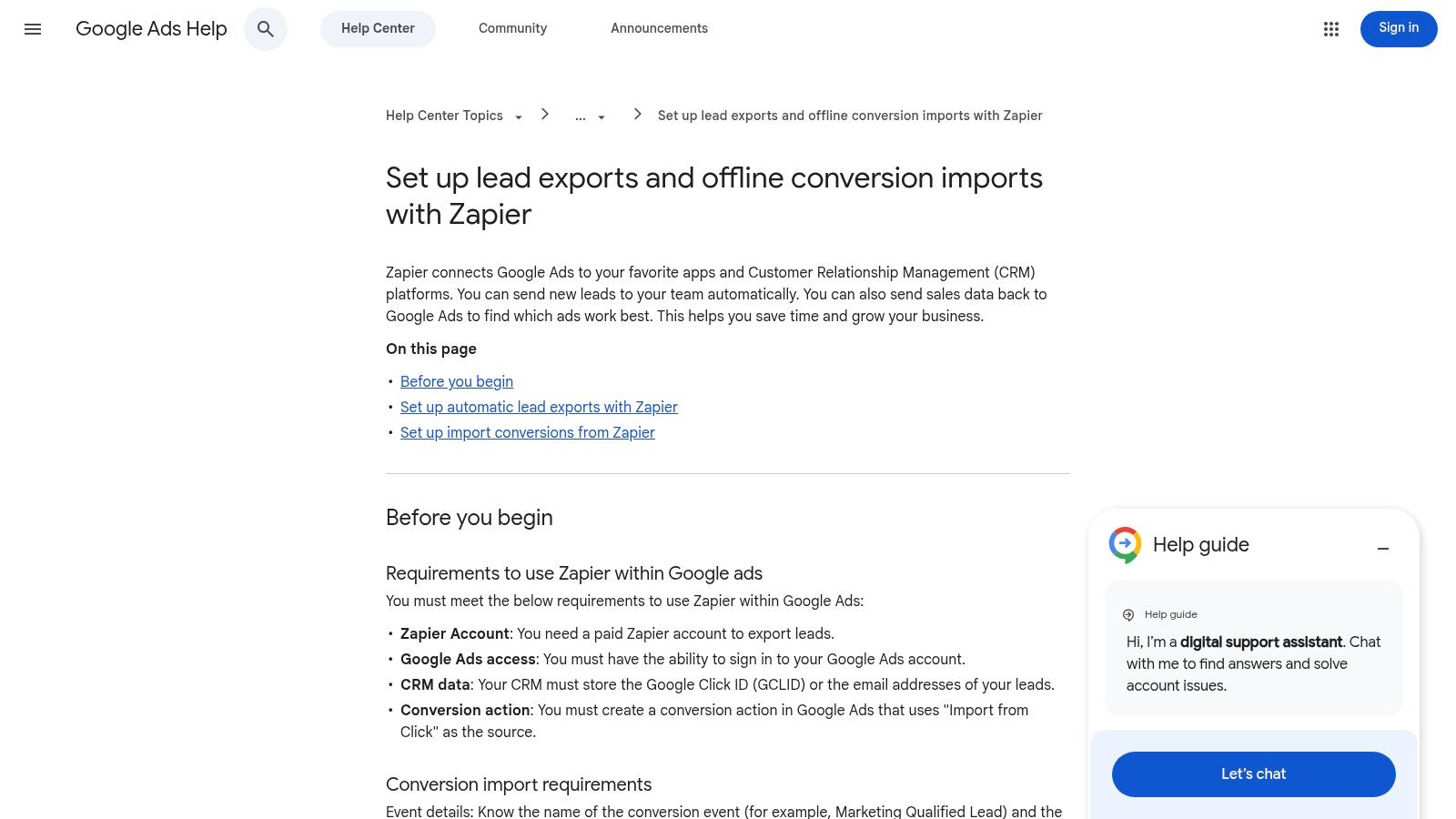The height and width of the screenshot is (819, 1456).
Task: Minimize the Help guide panel
Action: click(x=1383, y=549)
